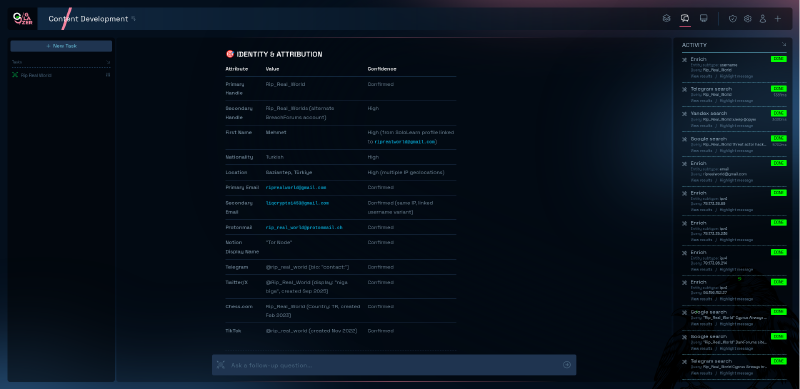Image resolution: width=800 pixels, height=389 pixels.
Task: Click the Enrich username activity icon
Action: (685, 60)
